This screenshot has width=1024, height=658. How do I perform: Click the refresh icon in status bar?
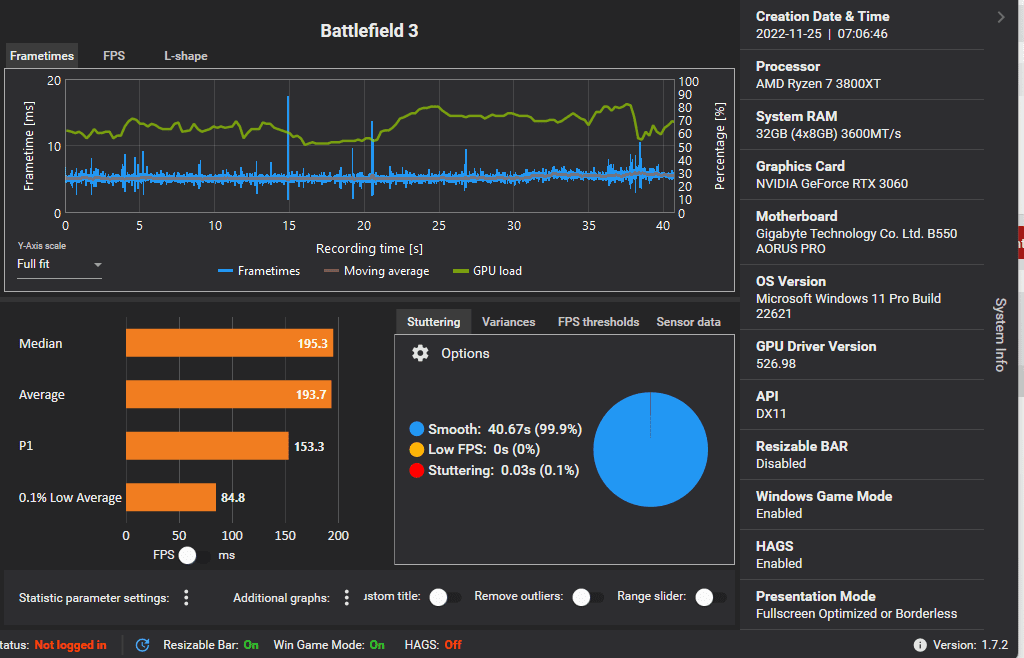pyautogui.click(x=142, y=645)
